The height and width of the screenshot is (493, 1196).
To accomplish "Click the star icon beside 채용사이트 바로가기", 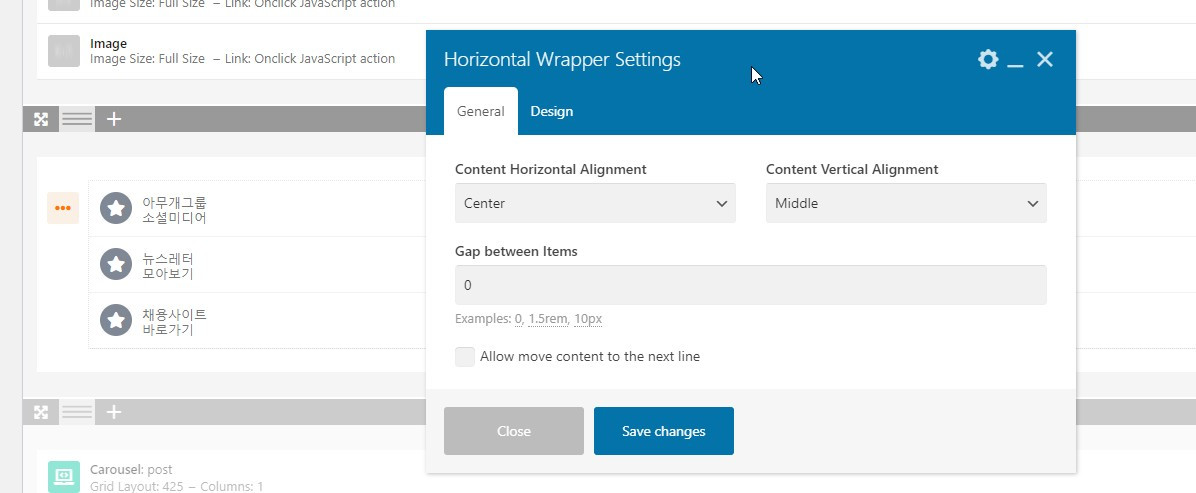I will [117, 320].
